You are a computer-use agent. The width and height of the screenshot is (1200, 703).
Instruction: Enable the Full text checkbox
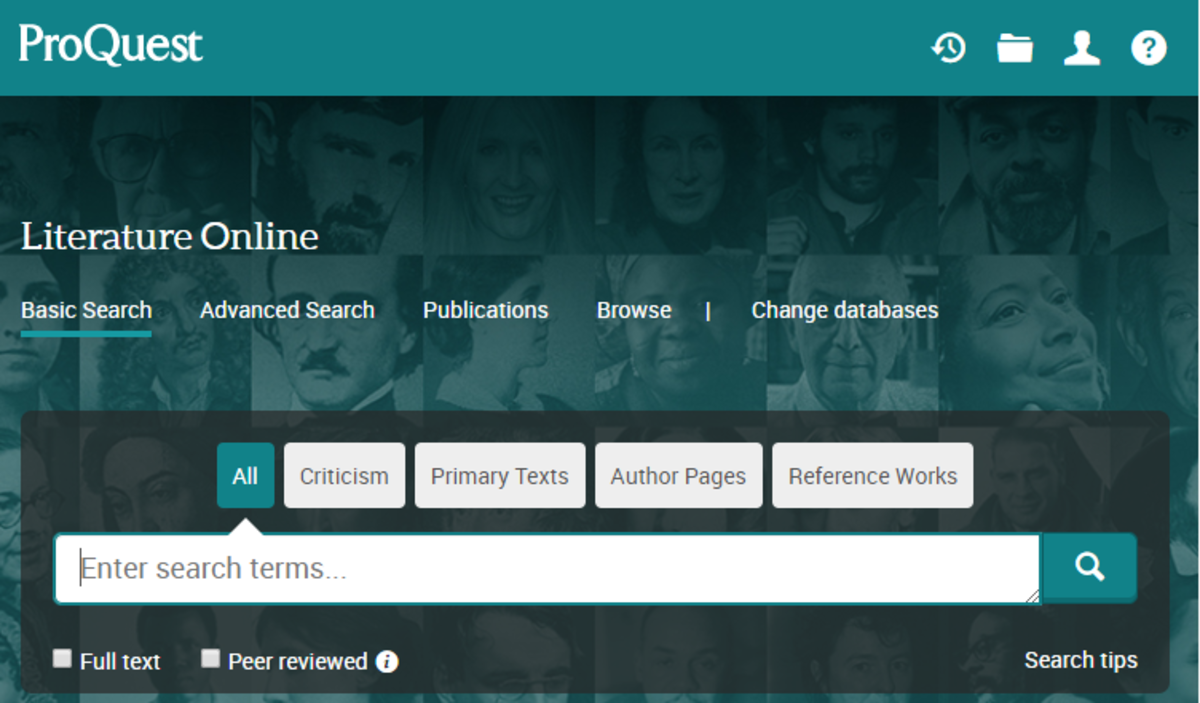pyautogui.click(x=63, y=659)
